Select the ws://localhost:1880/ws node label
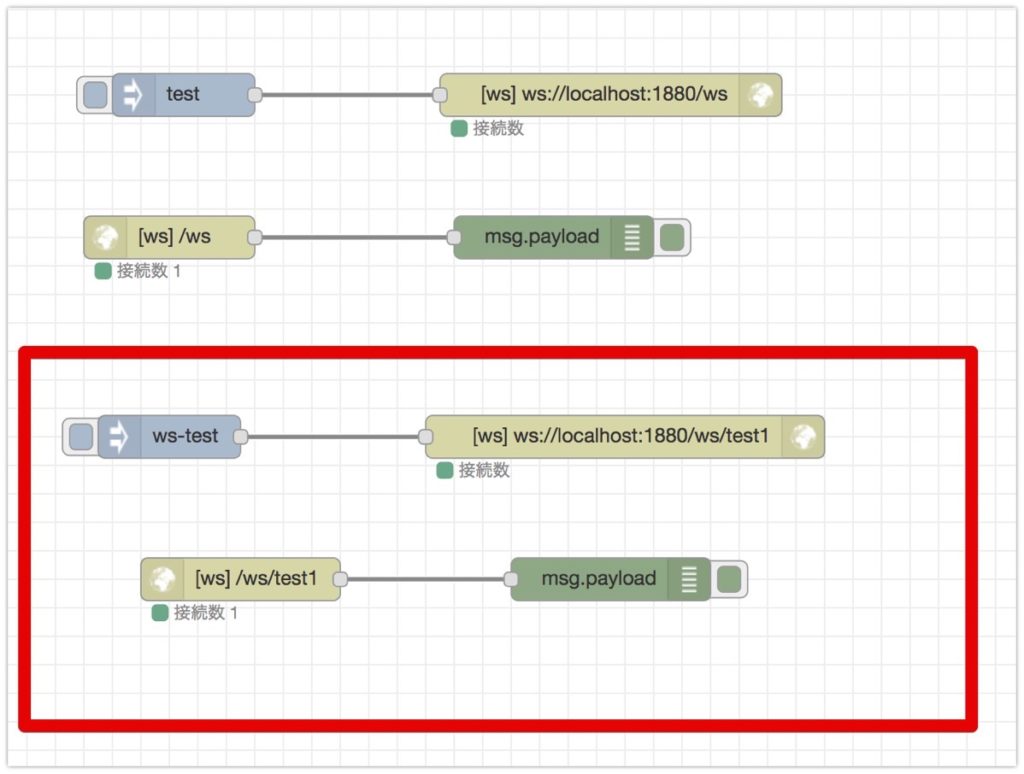 pyautogui.click(x=603, y=95)
